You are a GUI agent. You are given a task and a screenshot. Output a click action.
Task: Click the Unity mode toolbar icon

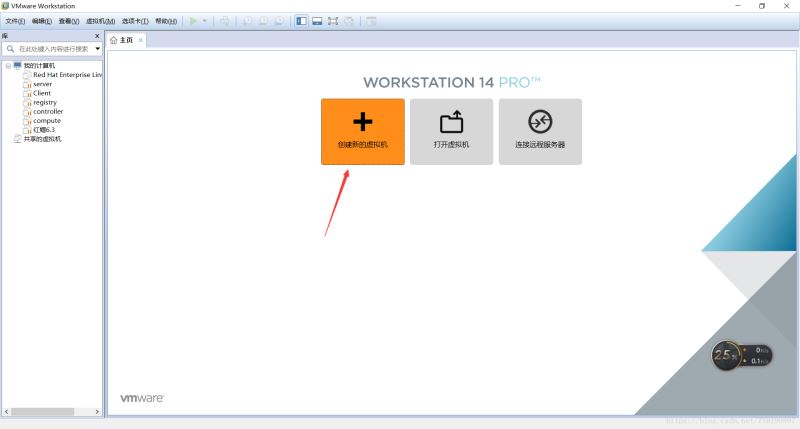point(349,21)
